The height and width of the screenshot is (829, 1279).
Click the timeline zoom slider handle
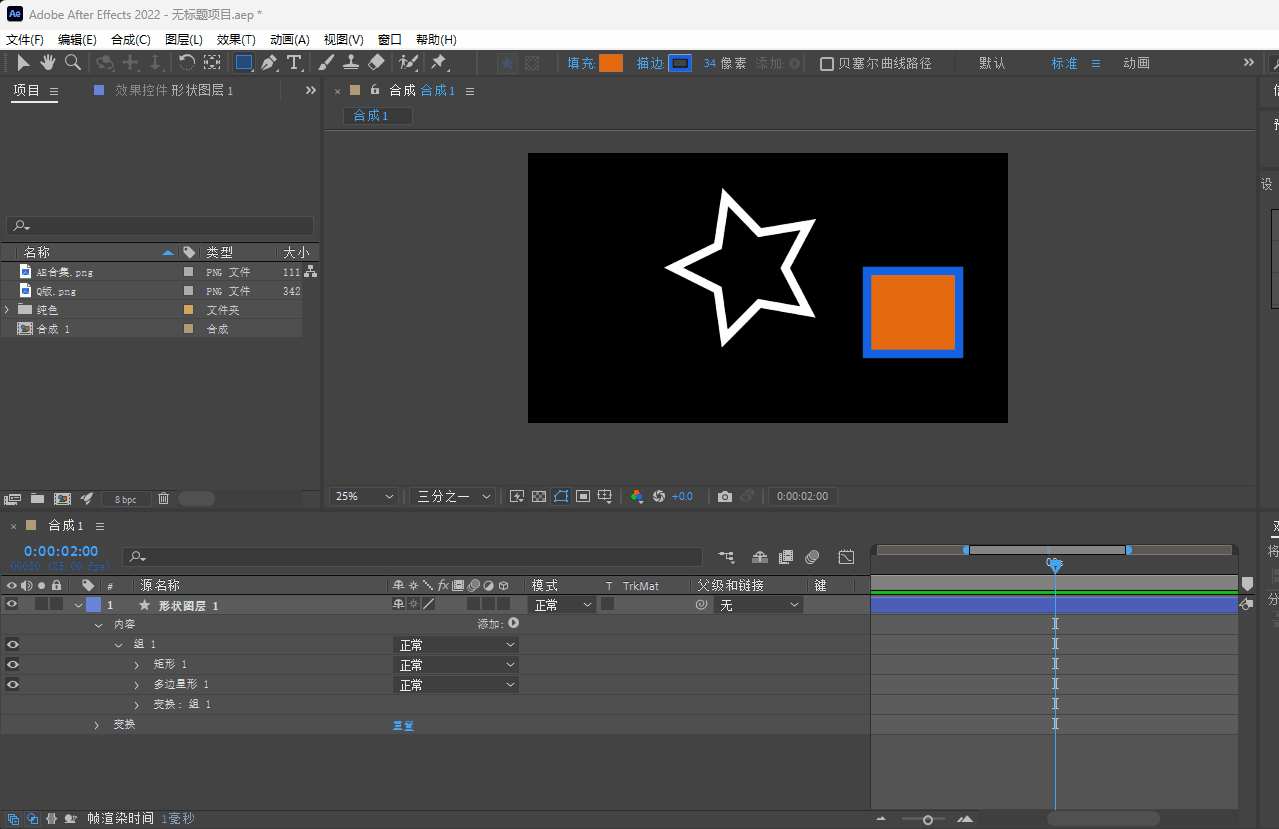click(928, 820)
